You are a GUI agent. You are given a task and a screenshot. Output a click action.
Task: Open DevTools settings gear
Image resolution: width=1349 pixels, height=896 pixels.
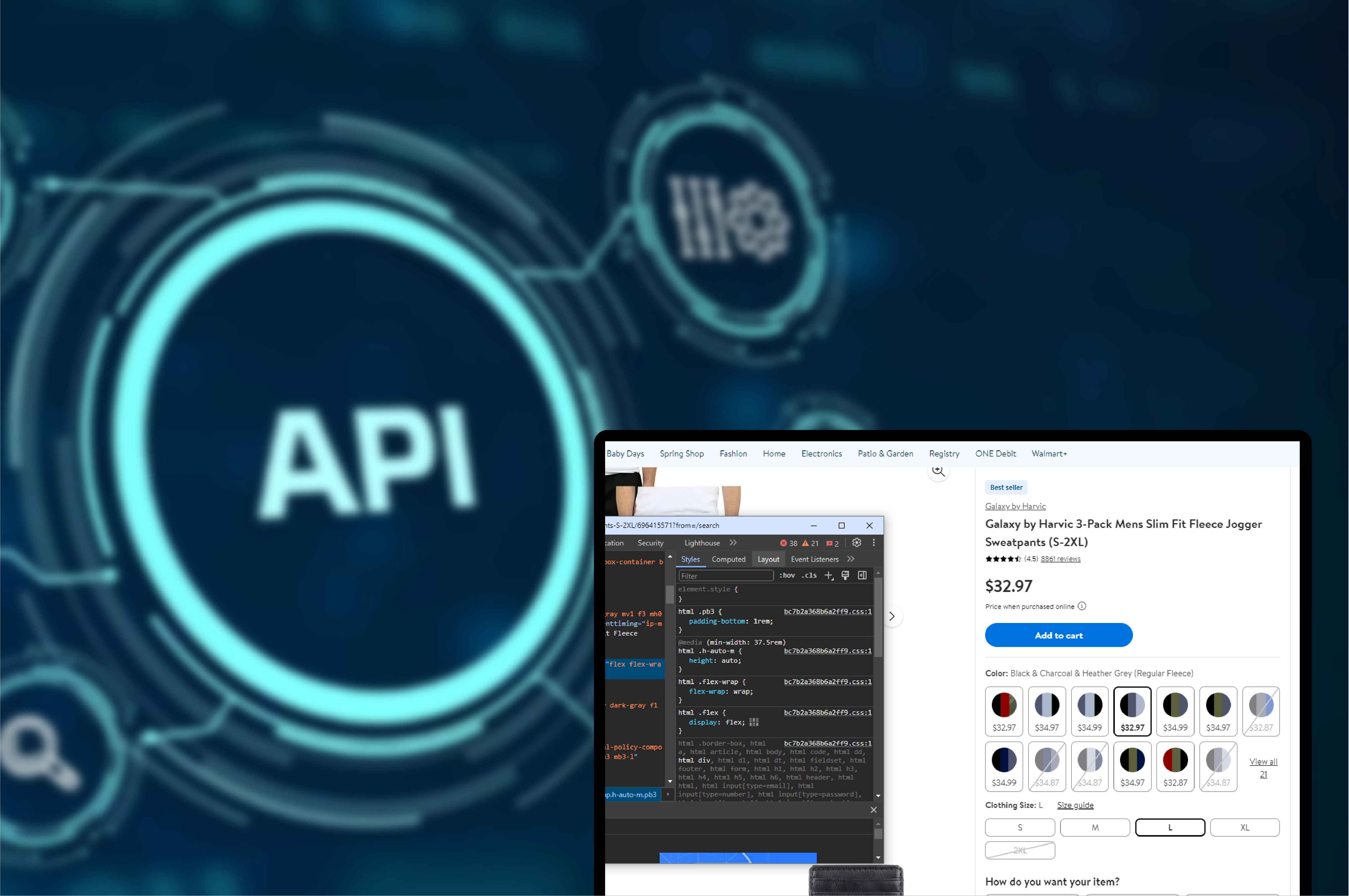(x=856, y=542)
